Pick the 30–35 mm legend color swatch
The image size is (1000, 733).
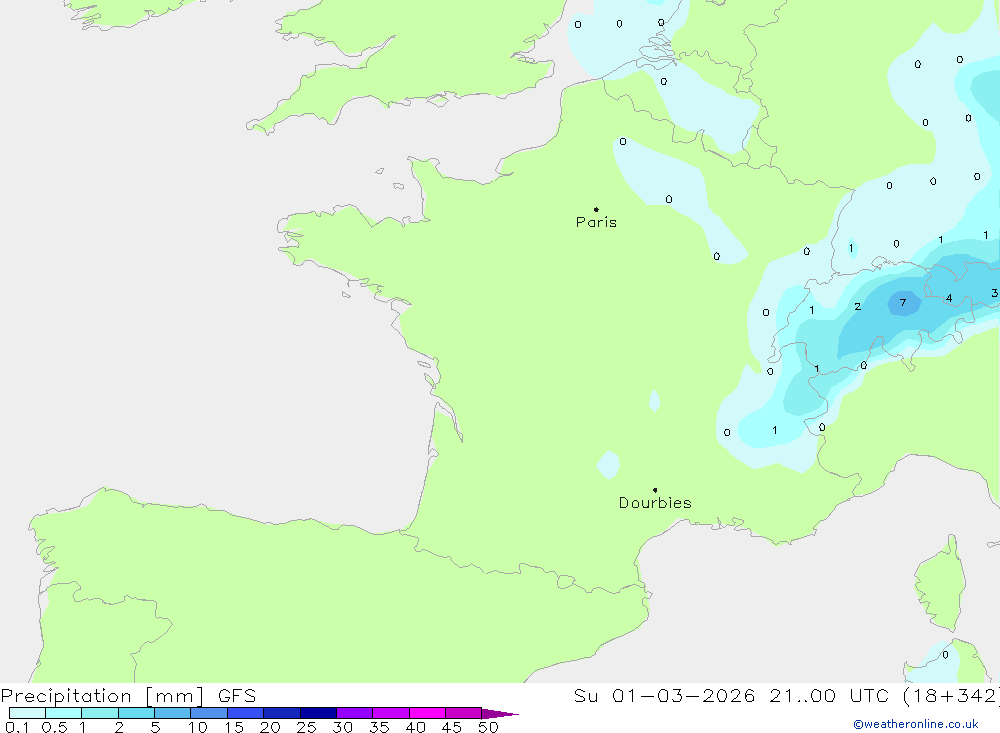tap(355, 713)
